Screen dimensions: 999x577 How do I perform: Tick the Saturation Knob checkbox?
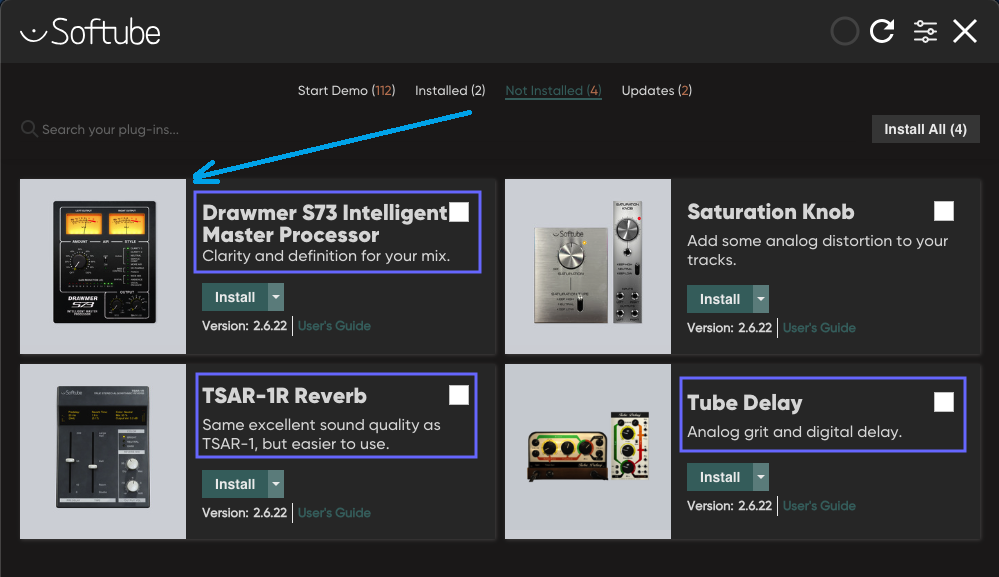click(944, 211)
